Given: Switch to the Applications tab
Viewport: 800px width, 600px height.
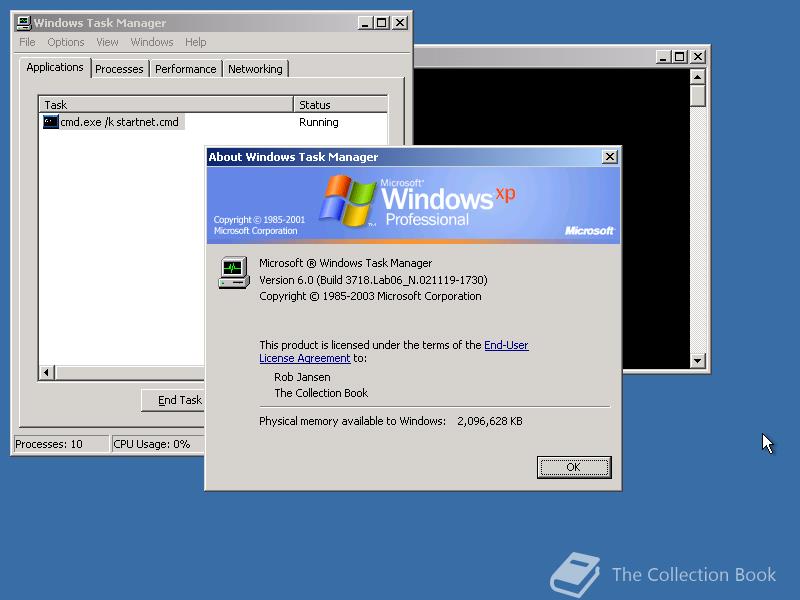Looking at the screenshot, I should tap(55, 67).
